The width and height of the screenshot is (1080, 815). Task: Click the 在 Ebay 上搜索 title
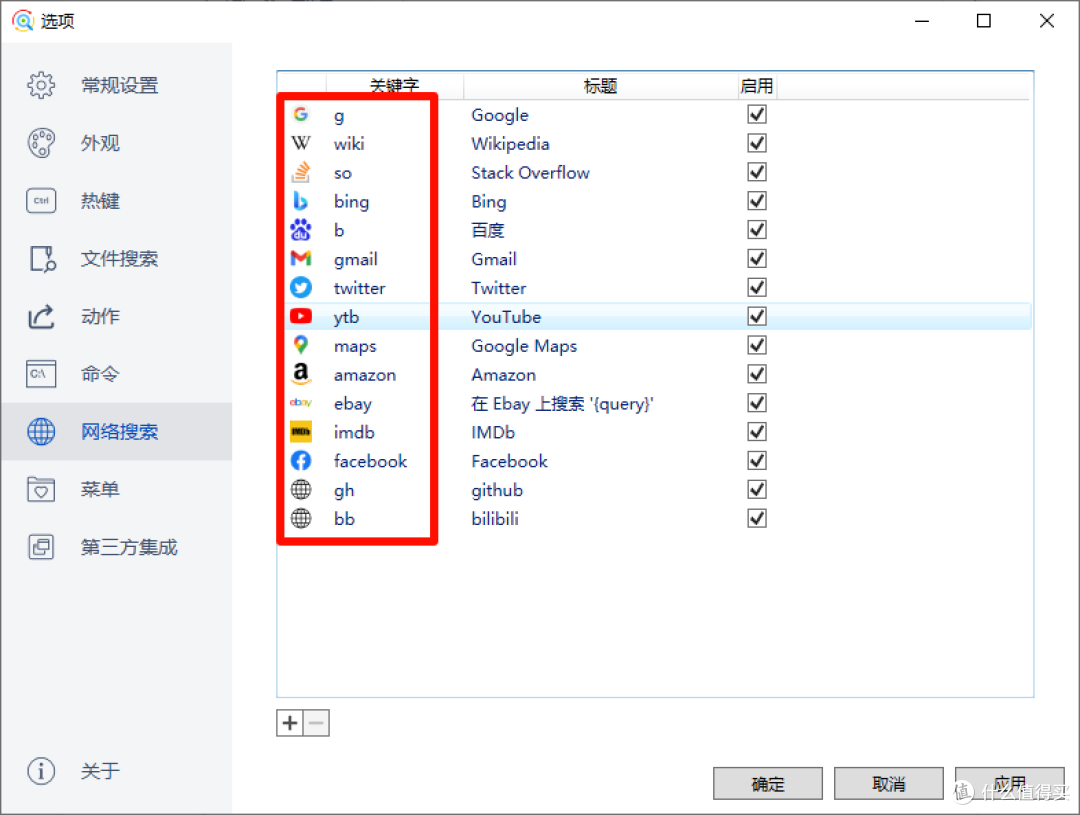pyautogui.click(x=562, y=403)
